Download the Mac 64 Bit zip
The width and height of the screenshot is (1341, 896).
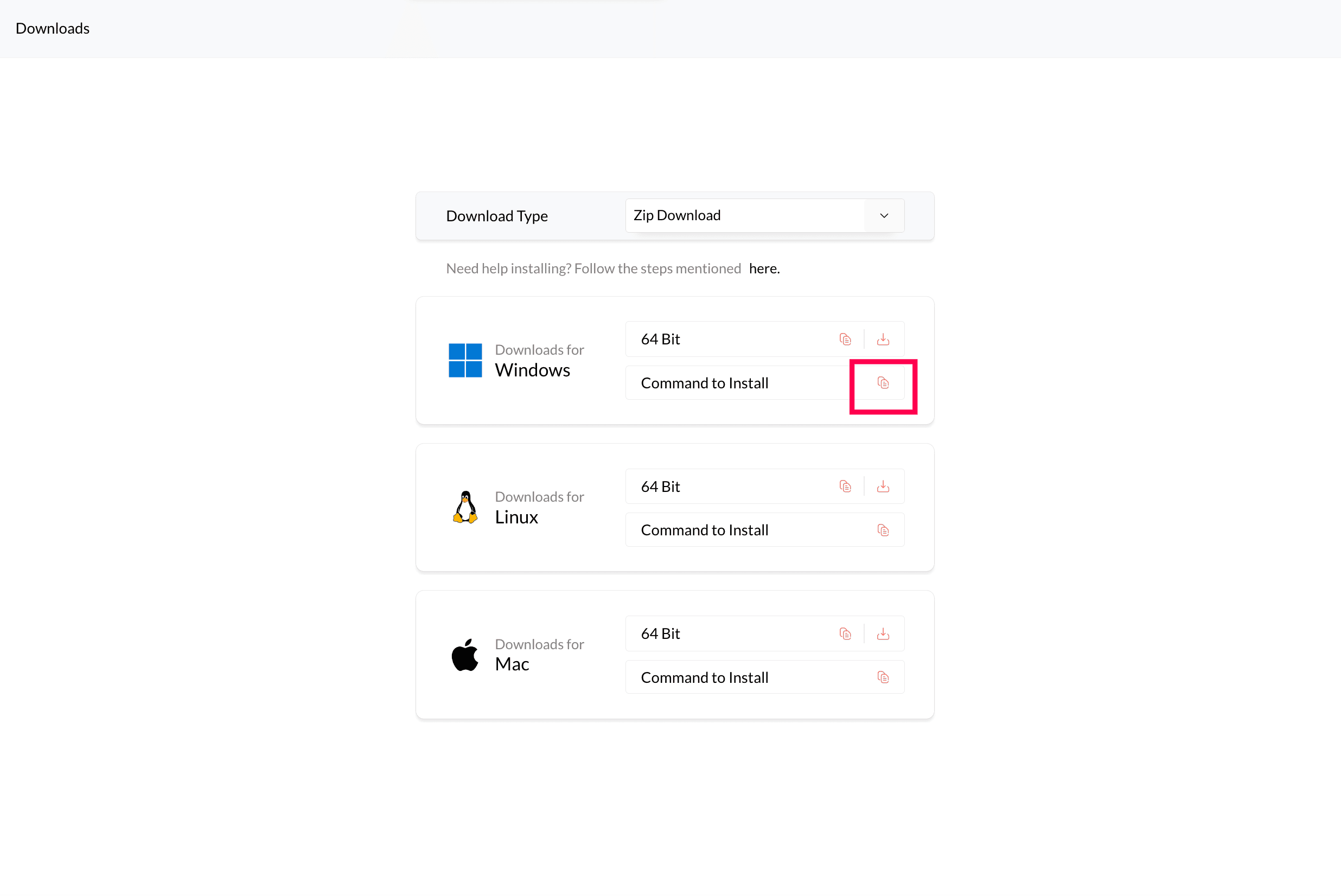[883, 633]
